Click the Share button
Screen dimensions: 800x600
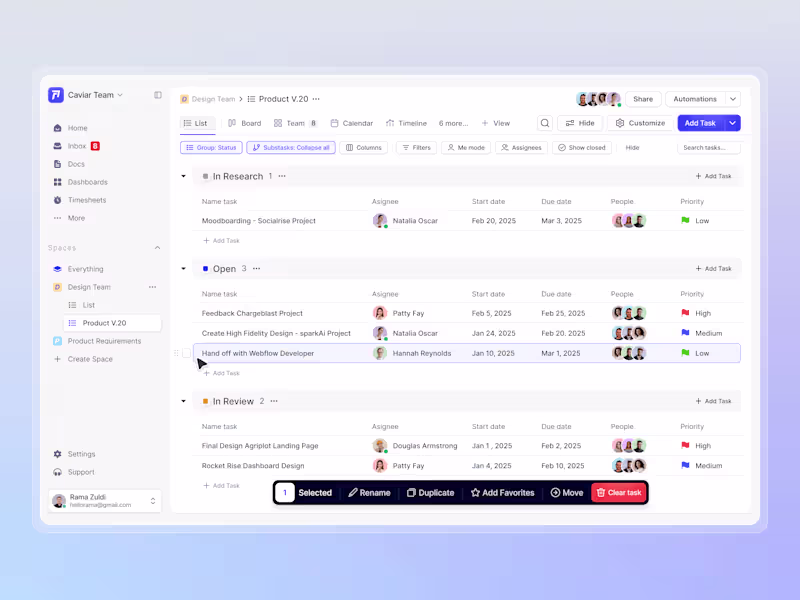pyautogui.click(x=643, y=99)
